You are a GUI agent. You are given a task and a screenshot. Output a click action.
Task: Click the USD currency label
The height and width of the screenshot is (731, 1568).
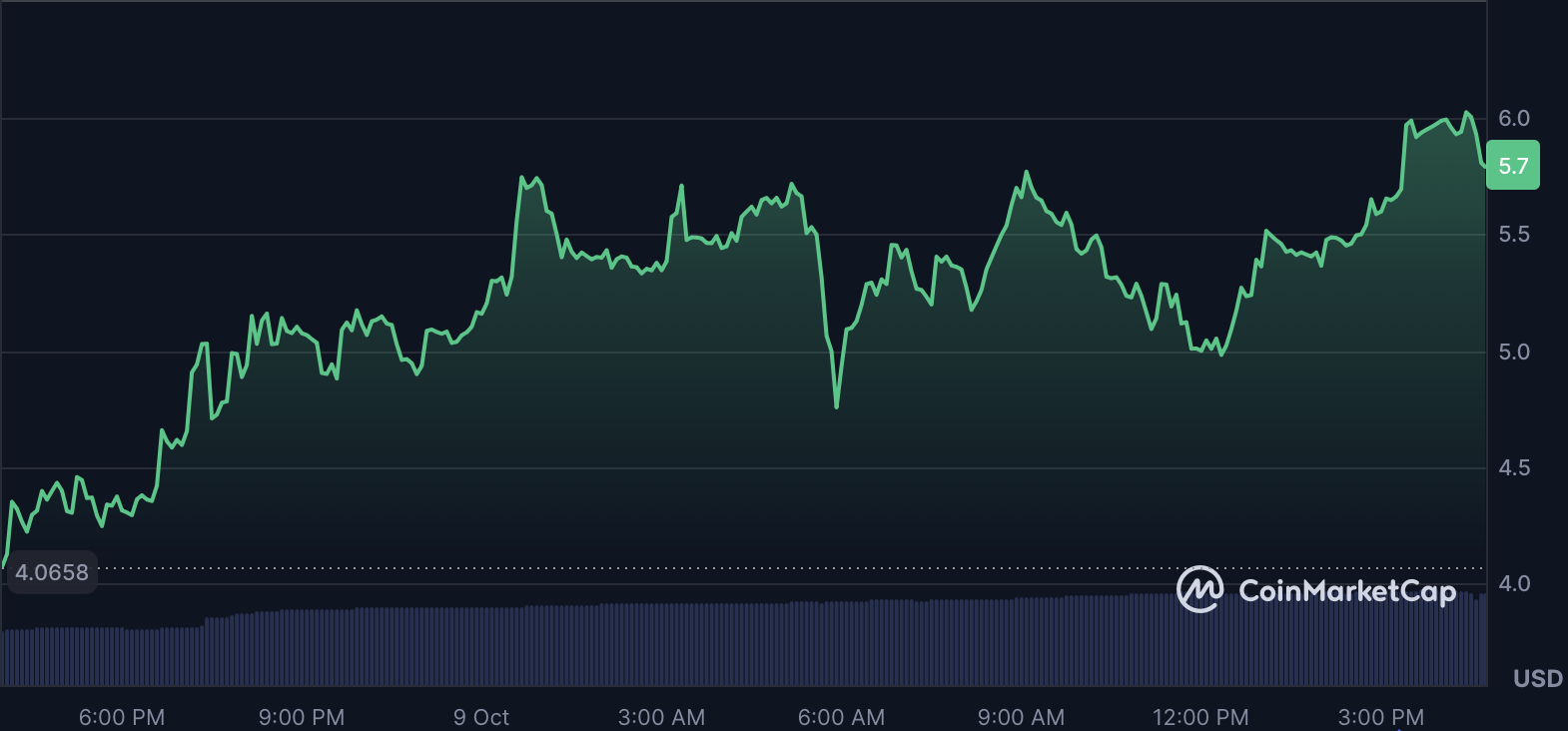coord(1537,679)
